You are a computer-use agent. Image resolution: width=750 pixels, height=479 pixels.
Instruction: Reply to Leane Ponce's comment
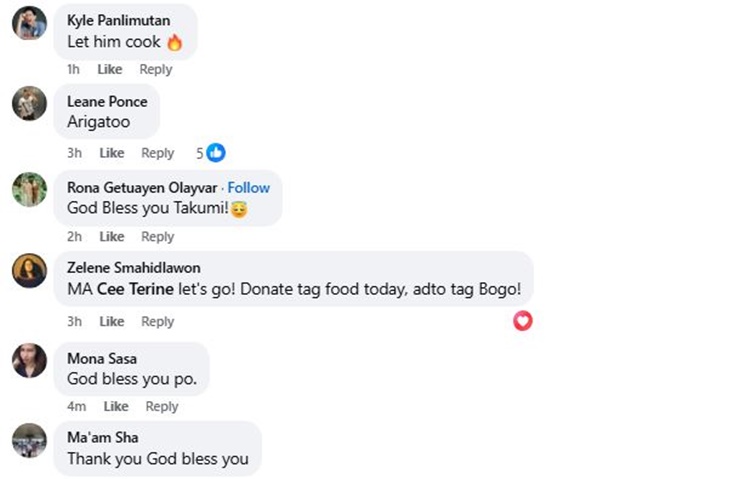(158, 153)
